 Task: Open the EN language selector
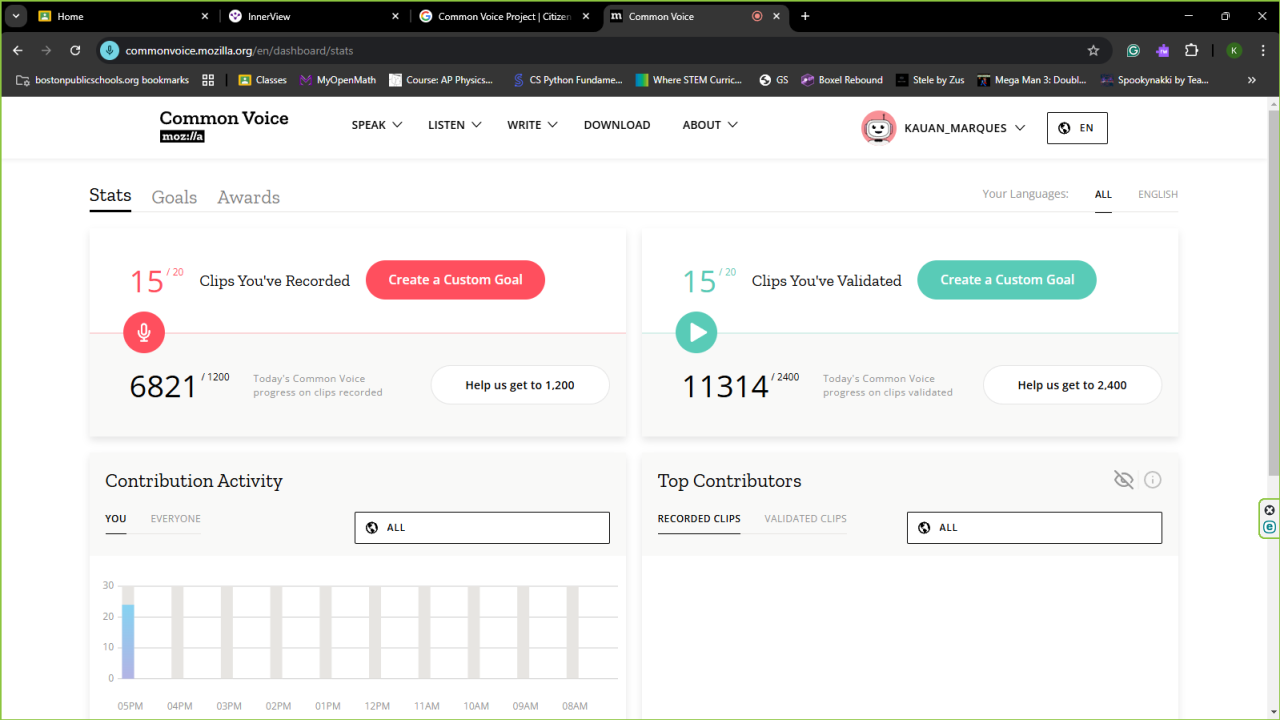point(1077,128)
